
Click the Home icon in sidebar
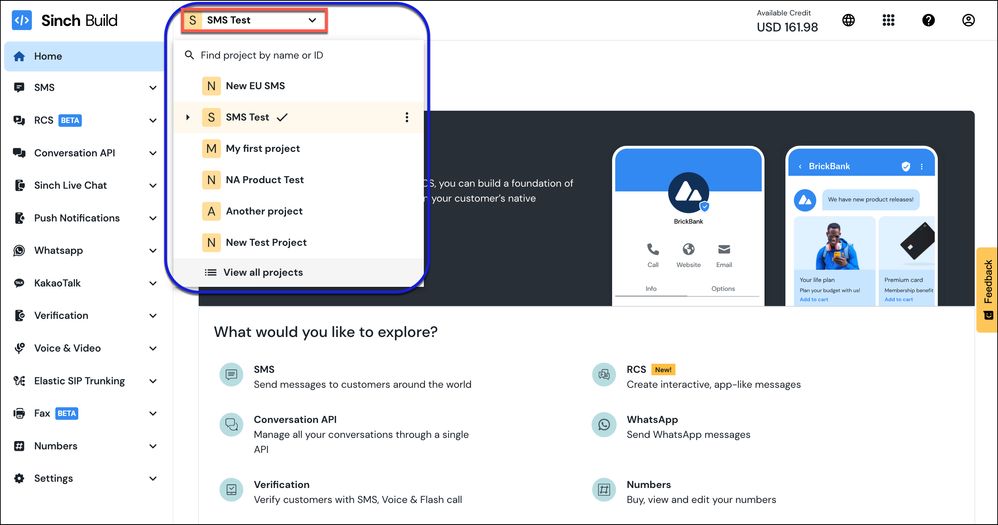pos(19,56)
